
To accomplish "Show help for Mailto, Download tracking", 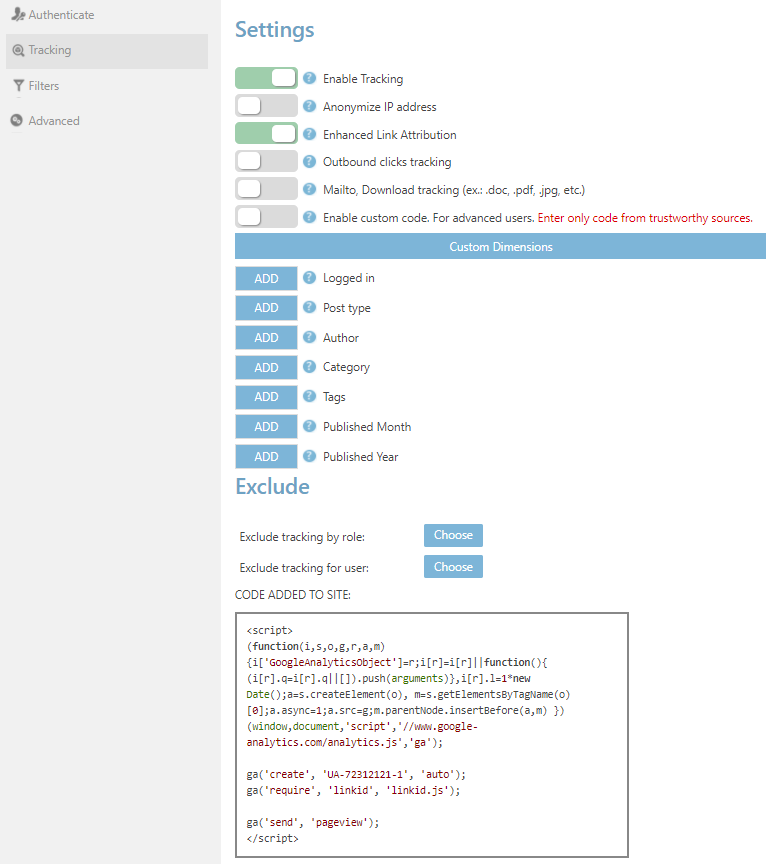I will point(310,189).
